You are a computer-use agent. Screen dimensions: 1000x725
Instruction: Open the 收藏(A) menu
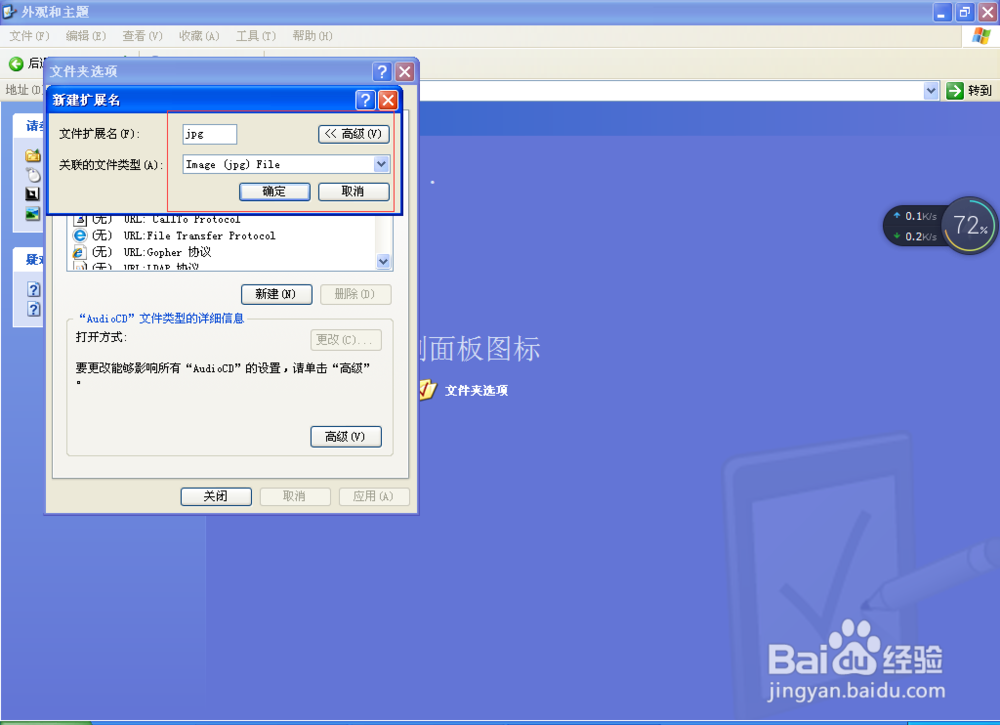coord(199,36)
